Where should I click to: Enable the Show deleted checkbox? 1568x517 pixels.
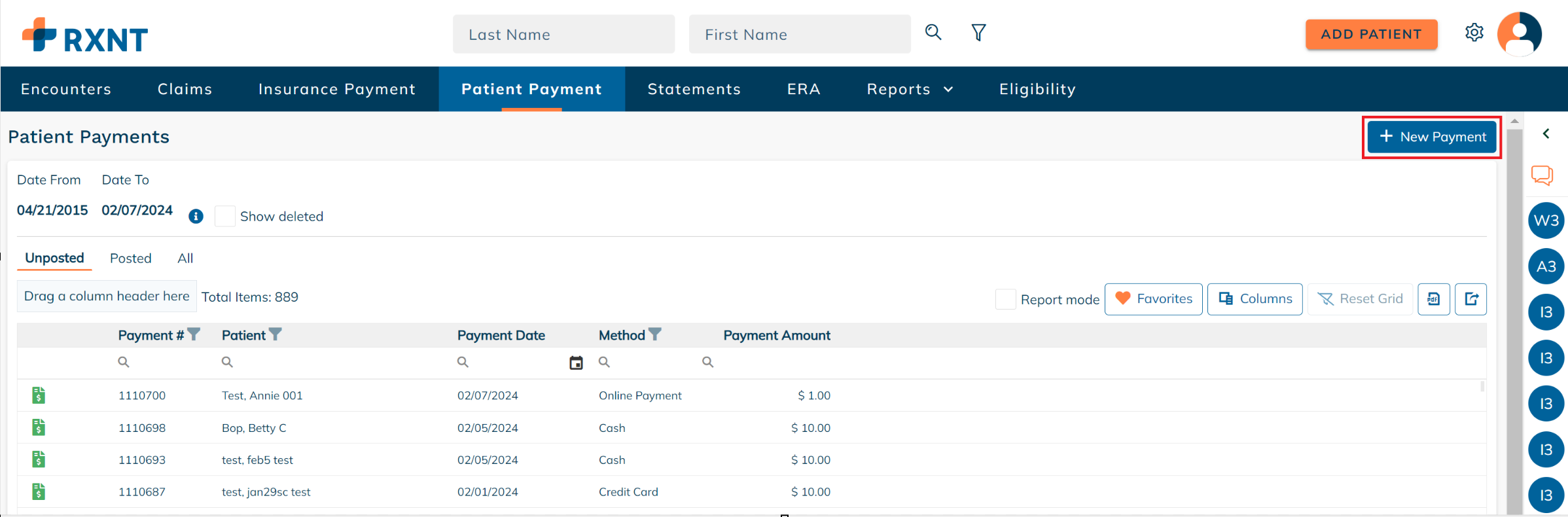pos(225,217)
